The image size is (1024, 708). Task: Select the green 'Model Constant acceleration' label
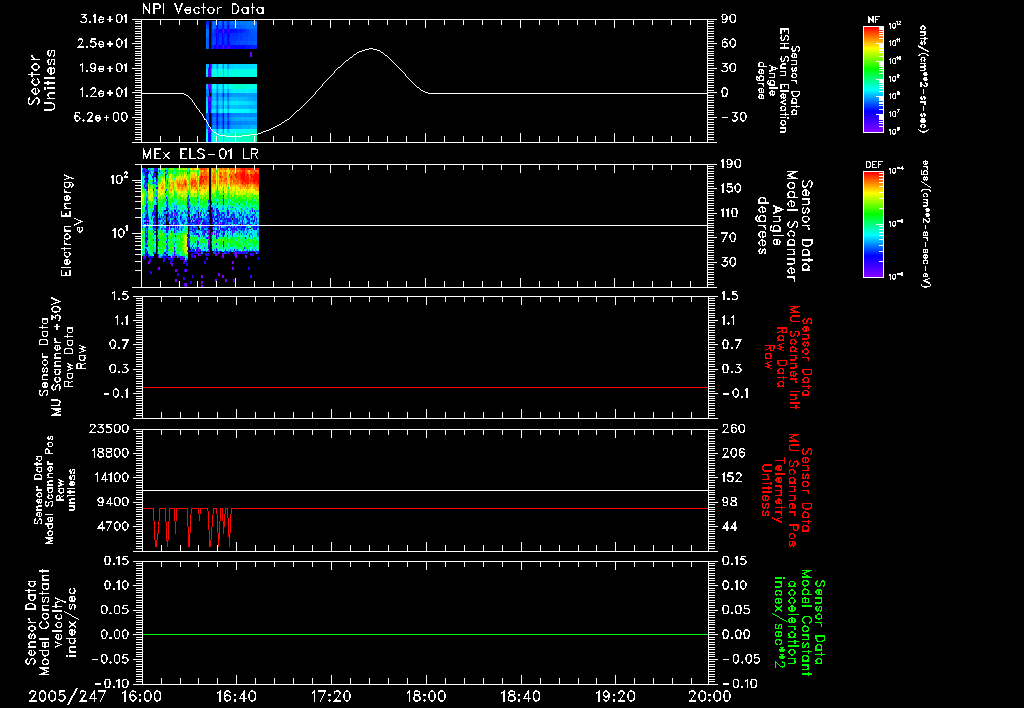pyautogui.click(x=799, y=623)
